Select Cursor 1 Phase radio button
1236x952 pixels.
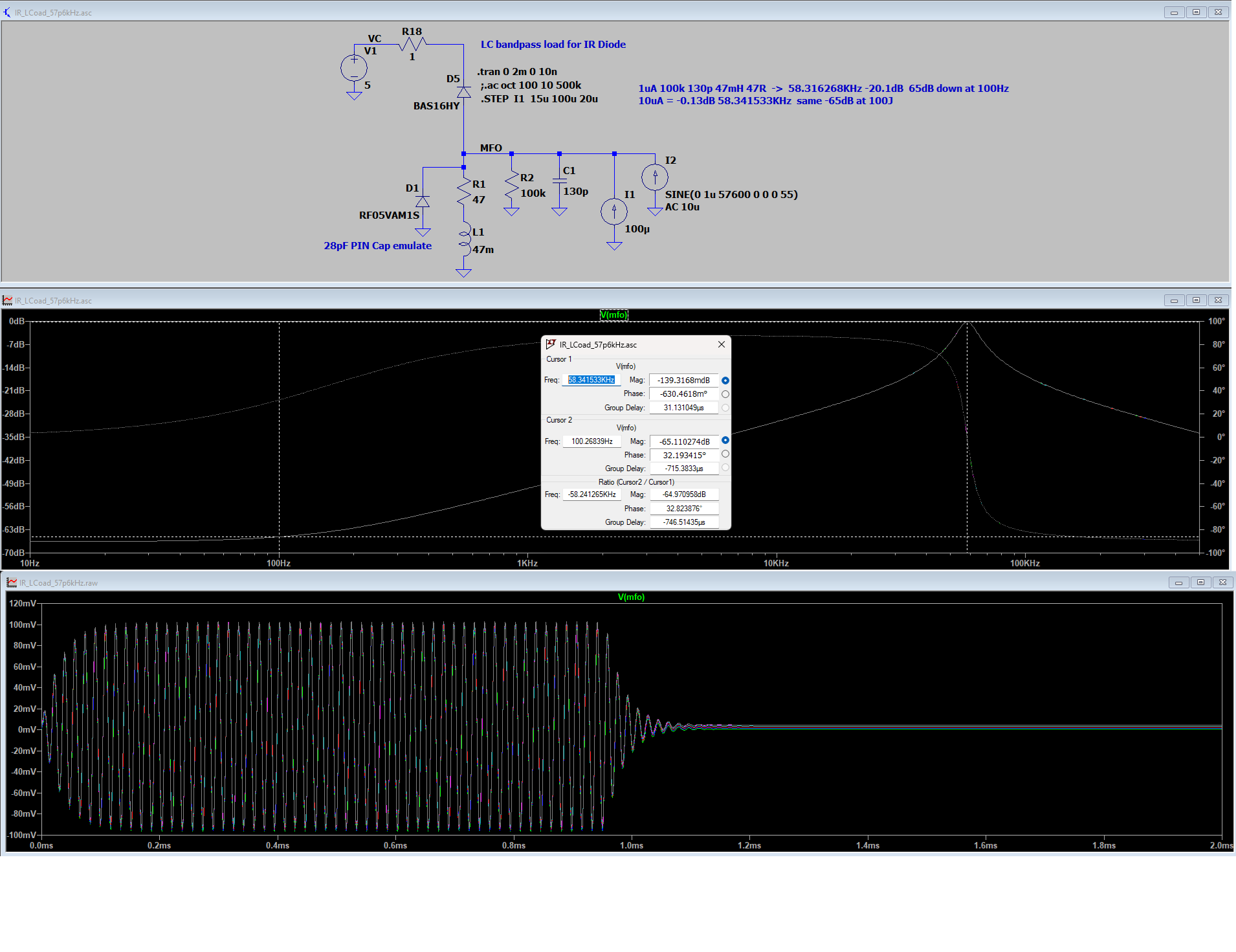(x=725, y=394)
